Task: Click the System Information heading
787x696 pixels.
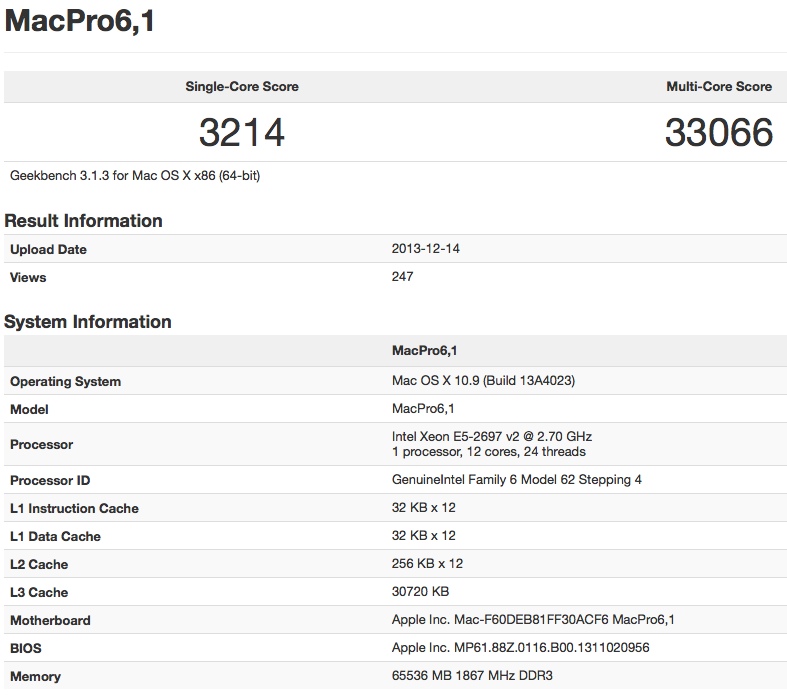Action: click(88, 322)
